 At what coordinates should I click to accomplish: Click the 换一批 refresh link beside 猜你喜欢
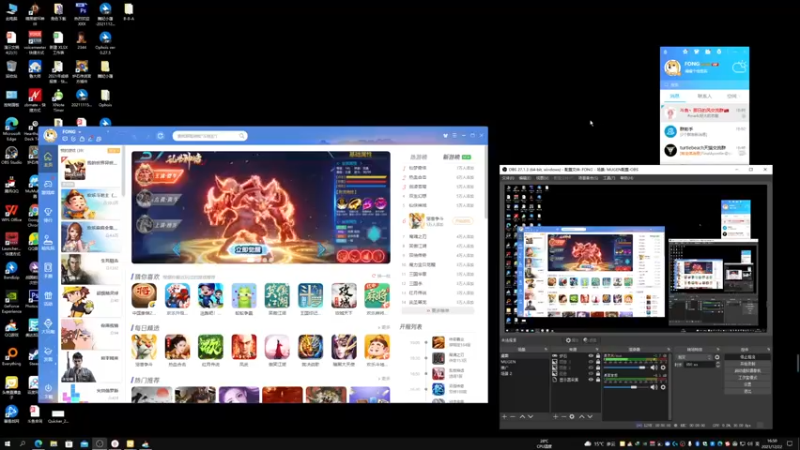click(x=382, y=276)
